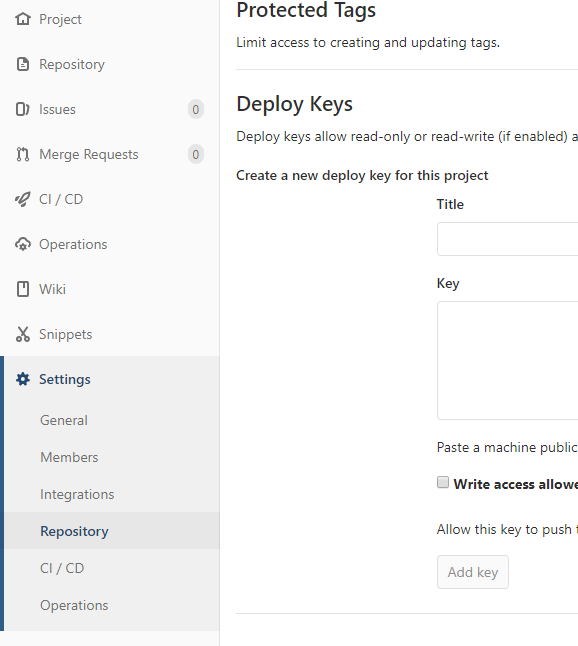Click the Project home icon
Image resolution: width=578 pixels, height=646 pixels.
pyautogui.click(x=23, y=19)
